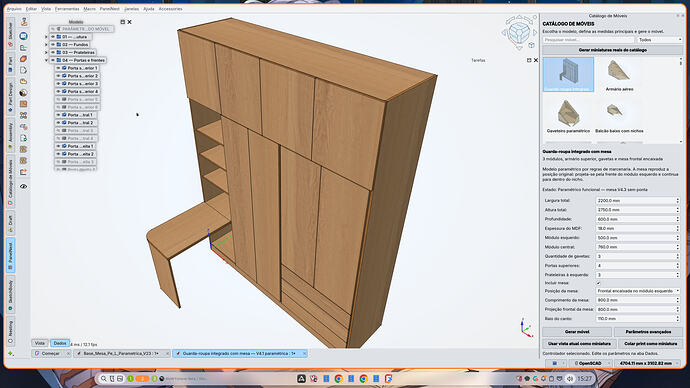Select the Gaveteiro paramétrico thumbnail

coord(568,116)
